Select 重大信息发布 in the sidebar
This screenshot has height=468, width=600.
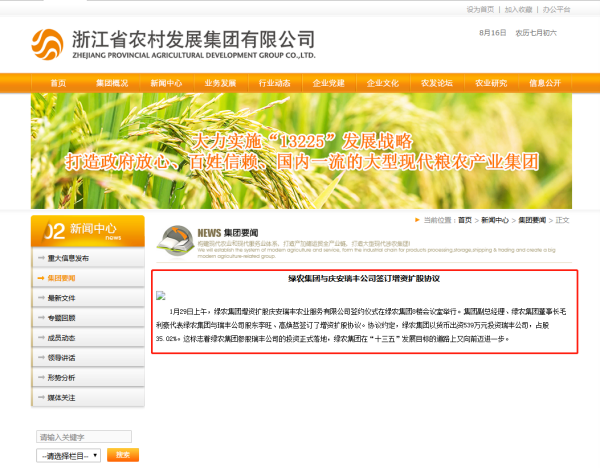click(x=69, y=258)
